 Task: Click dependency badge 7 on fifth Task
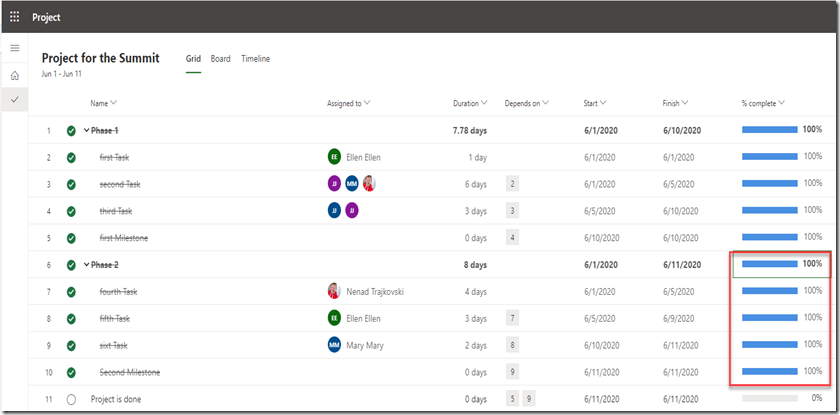pos(513,318)
